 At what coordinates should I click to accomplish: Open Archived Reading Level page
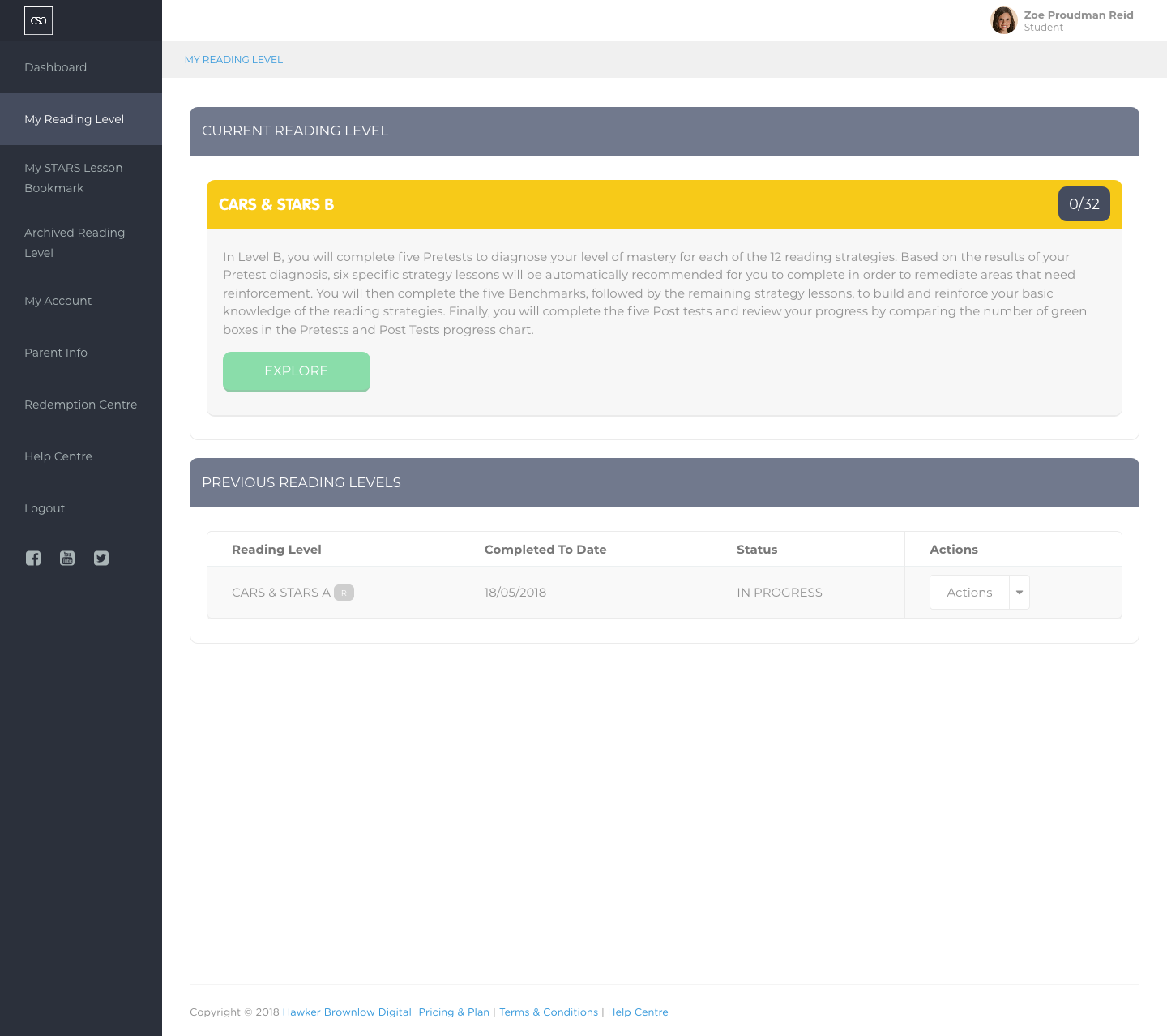point(75,242)
